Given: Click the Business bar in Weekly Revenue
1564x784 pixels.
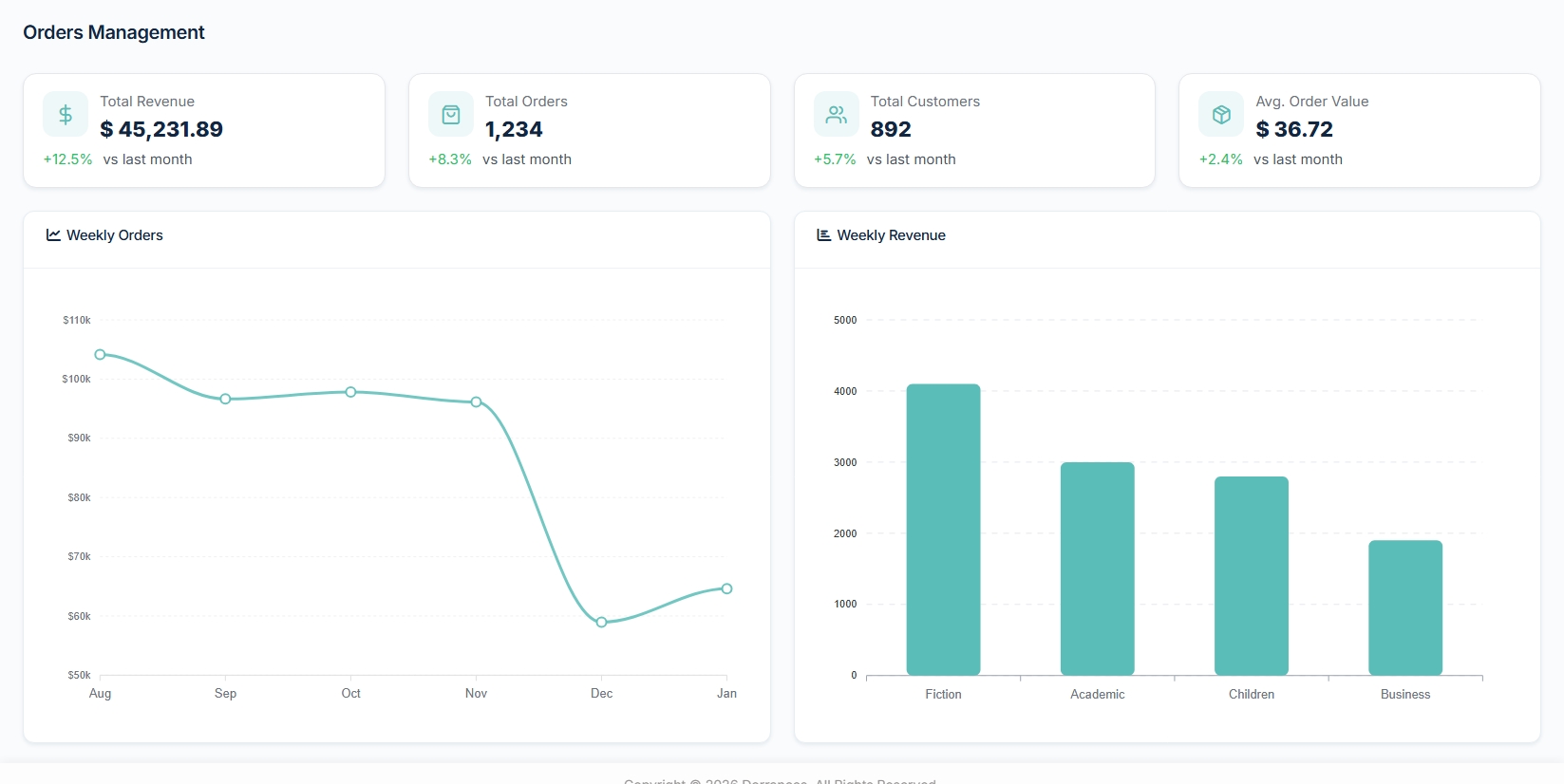Looking at the screenshot, I should [x=1404, y=607].
